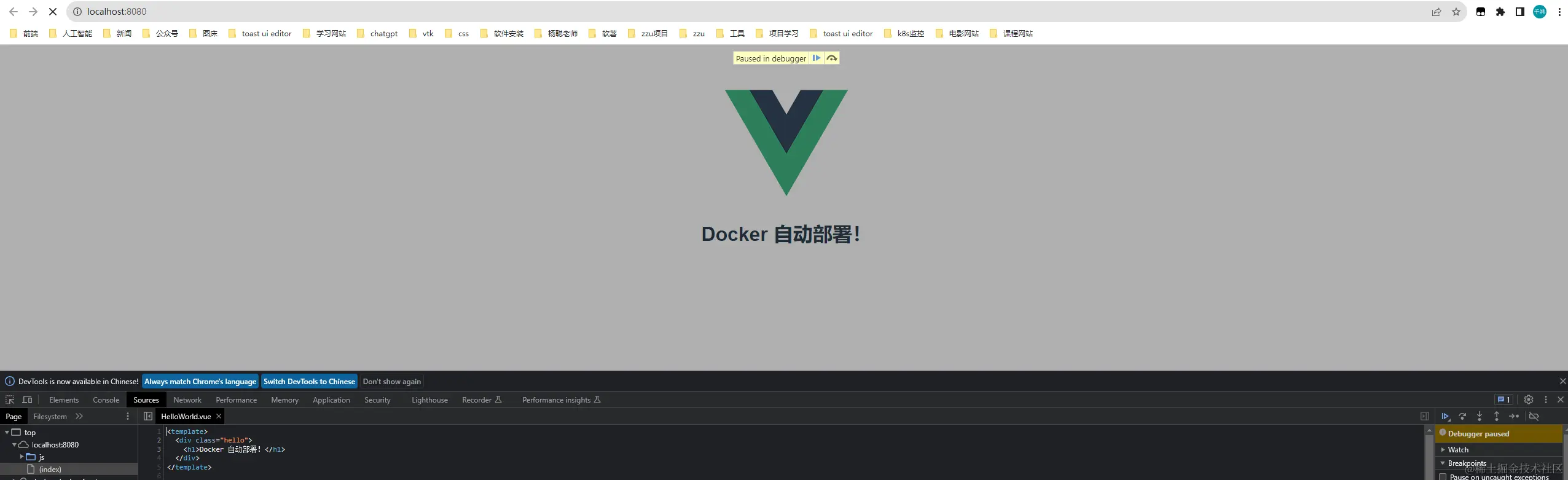Click Don't show again
1568x480 pixels.
point(392,381)
